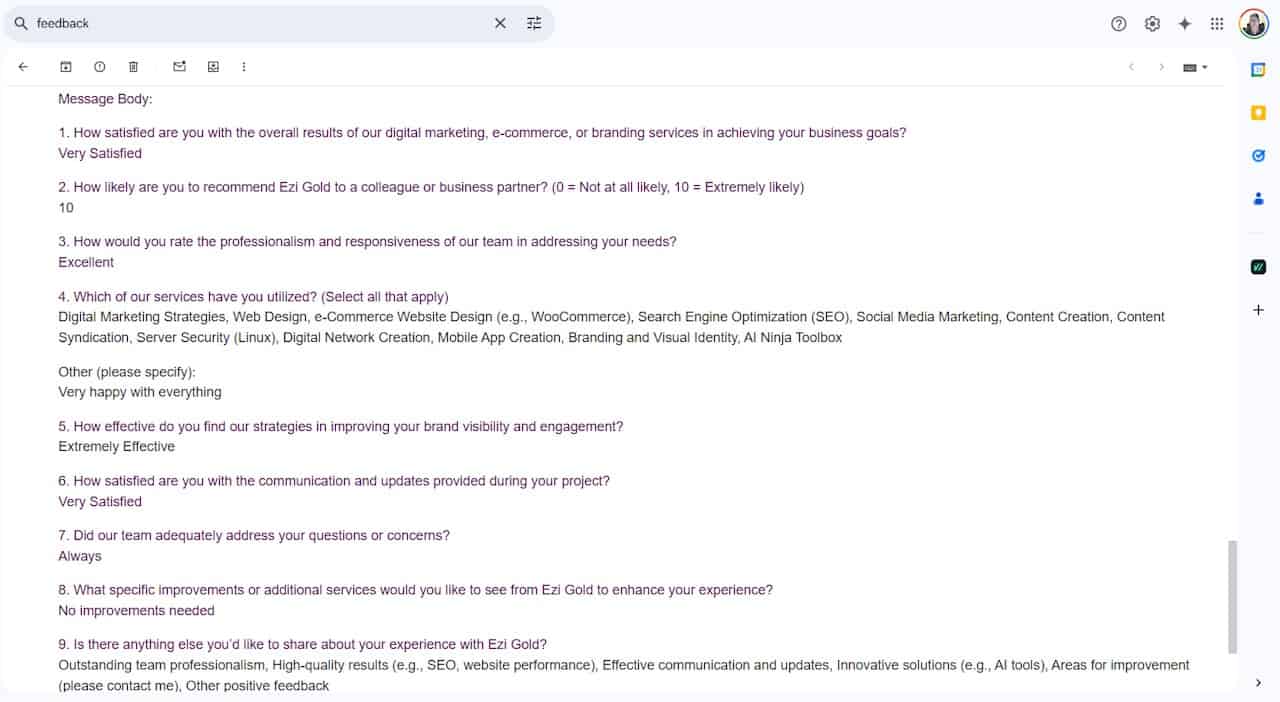
Task: Open Google Calendar in side panel
Action: 1259,69
